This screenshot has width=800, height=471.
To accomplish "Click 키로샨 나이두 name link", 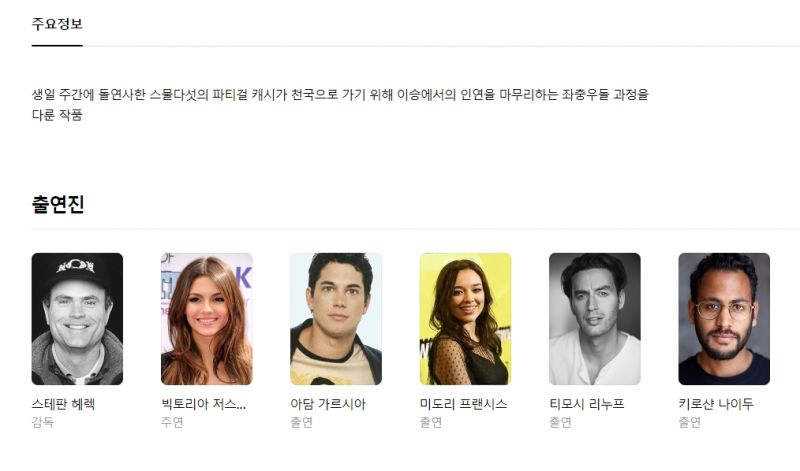I will 716,404.
